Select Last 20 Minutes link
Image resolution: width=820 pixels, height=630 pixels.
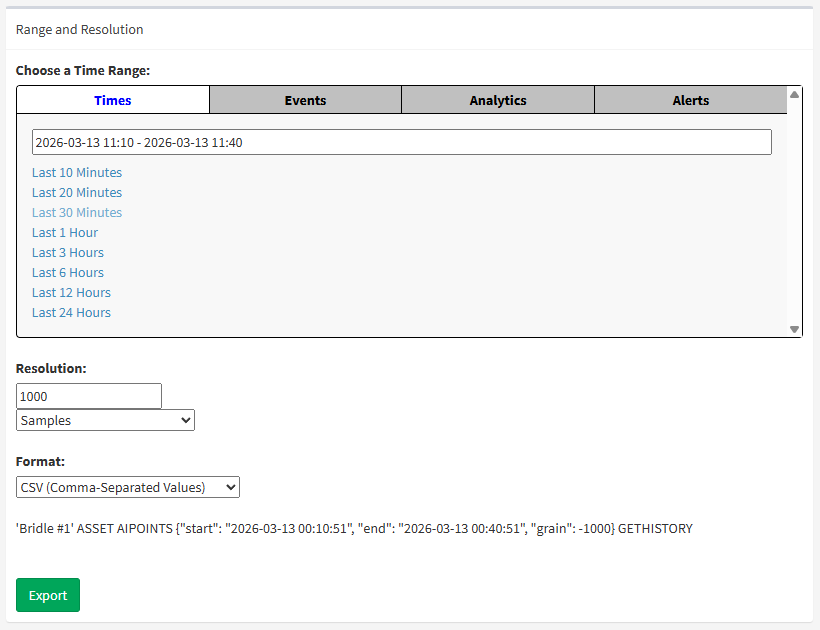[77, 193]
